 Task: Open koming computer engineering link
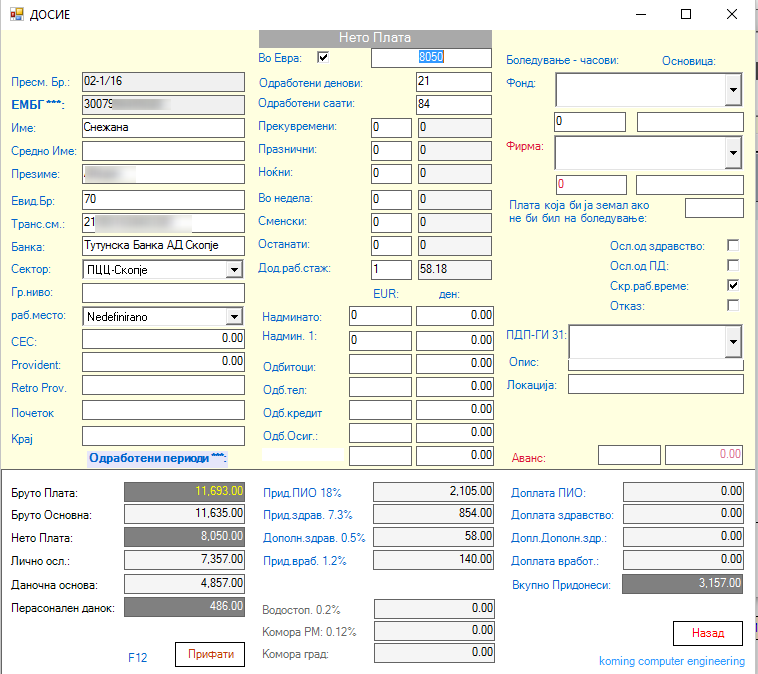point(671,661)
